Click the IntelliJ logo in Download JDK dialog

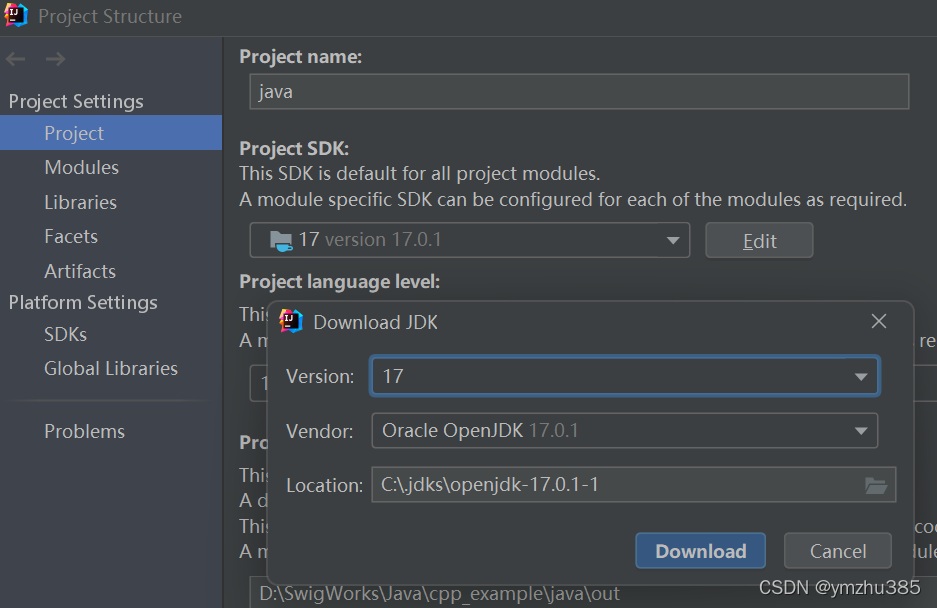tap(291, 321)
